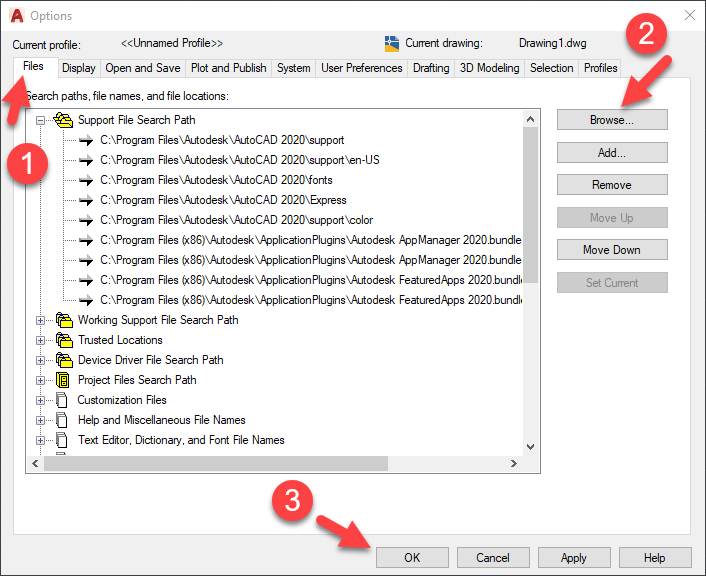Select the AutoCAD 2020\support path entry
The height and width of the screenshot is (576, 706).
pos(222,141)
